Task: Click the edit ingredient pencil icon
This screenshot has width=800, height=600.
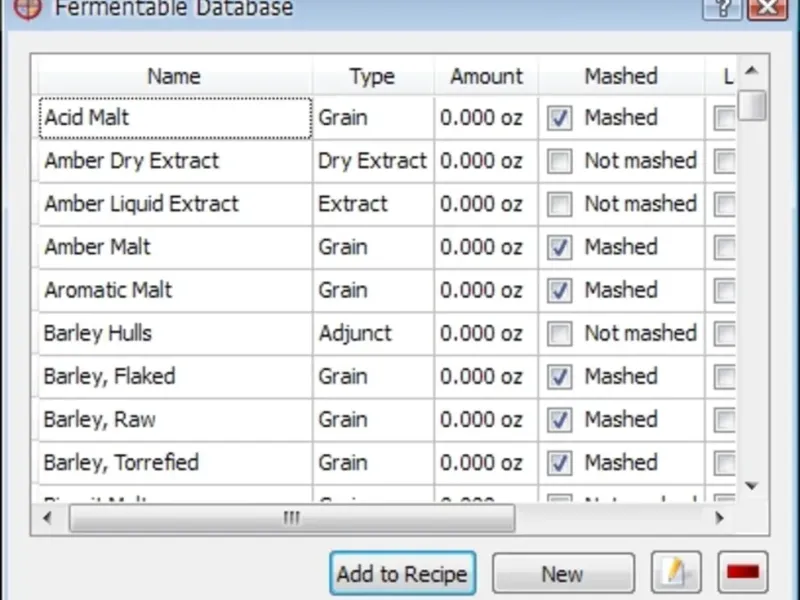Action: pos(675,573)
